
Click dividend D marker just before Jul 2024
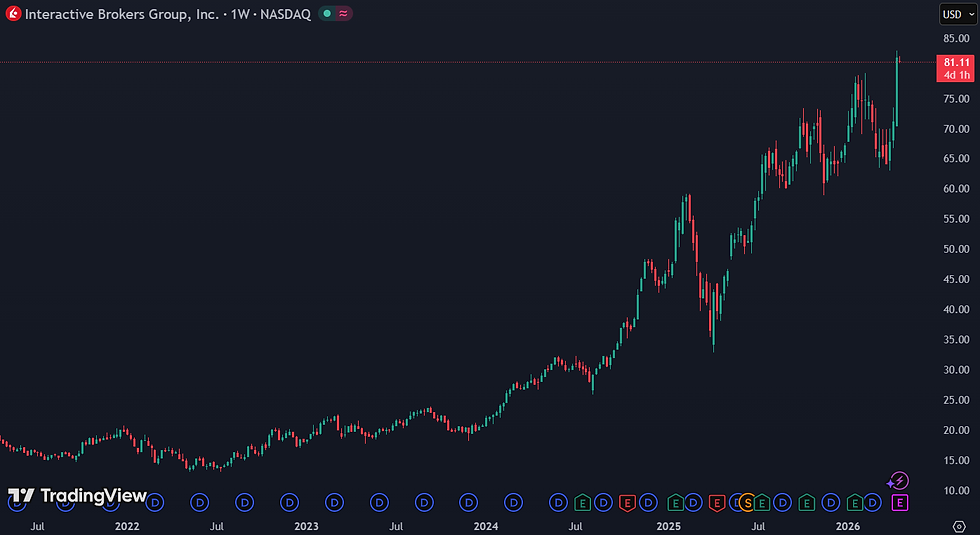[x=558, y=502]
